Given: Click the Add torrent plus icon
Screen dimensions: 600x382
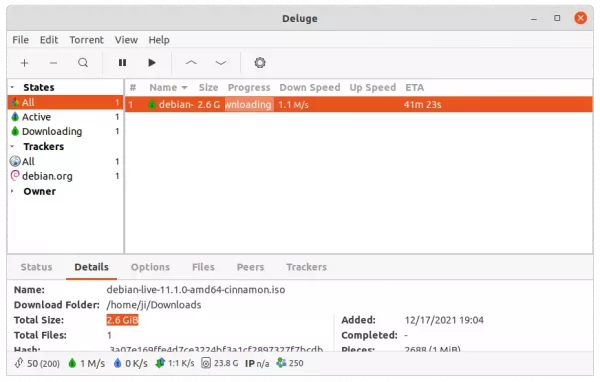Looking at the screenshot, I should (x=24, y=63).
